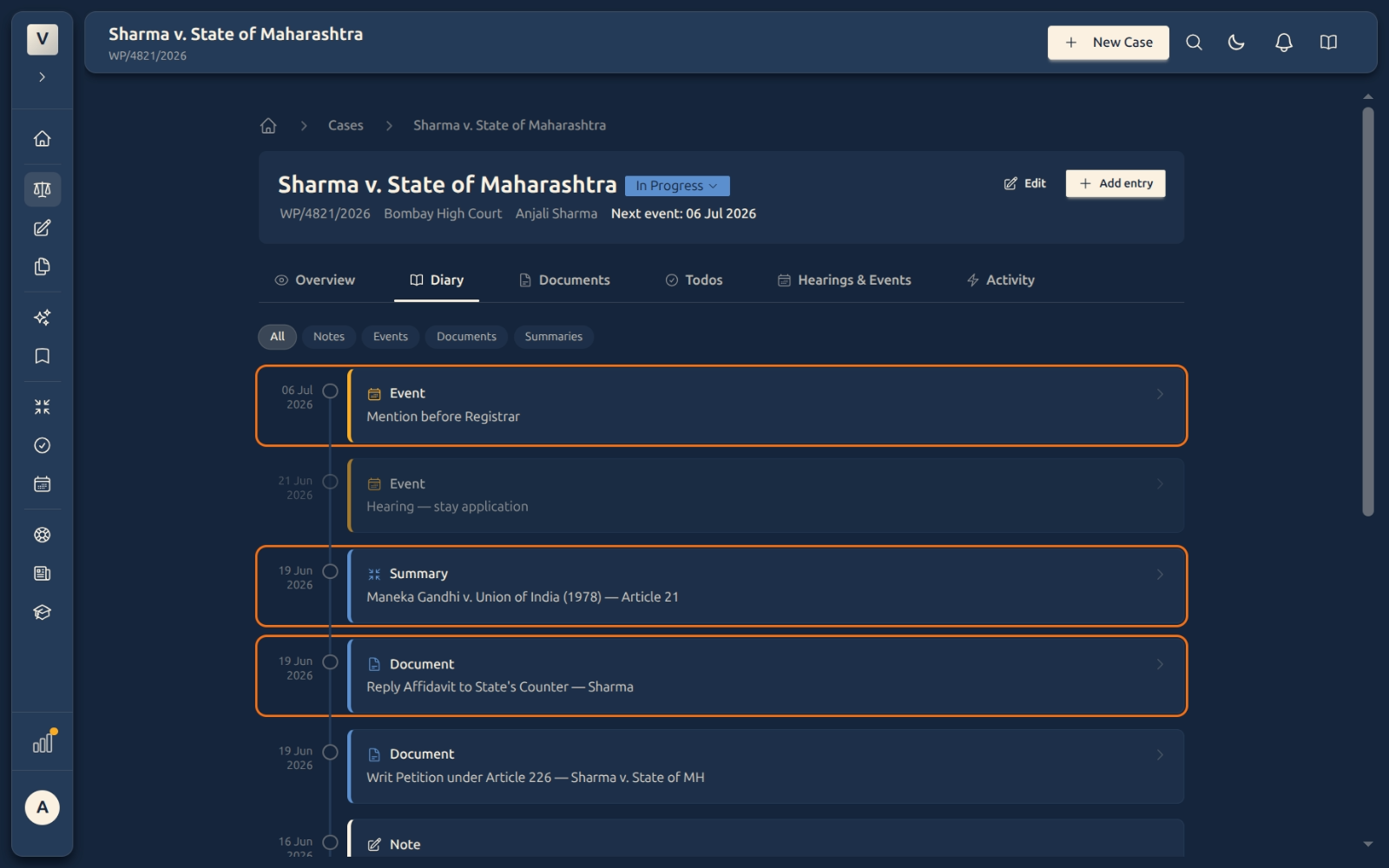Viewport: 1389px width, 868px height.
Task: Click the Add entry button
Action: (1115, 183)
